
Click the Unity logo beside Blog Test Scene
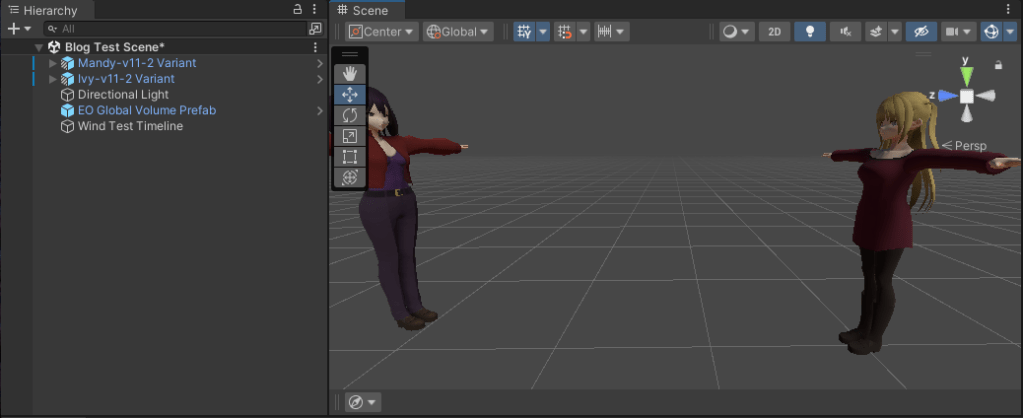[x=54, y=47]
